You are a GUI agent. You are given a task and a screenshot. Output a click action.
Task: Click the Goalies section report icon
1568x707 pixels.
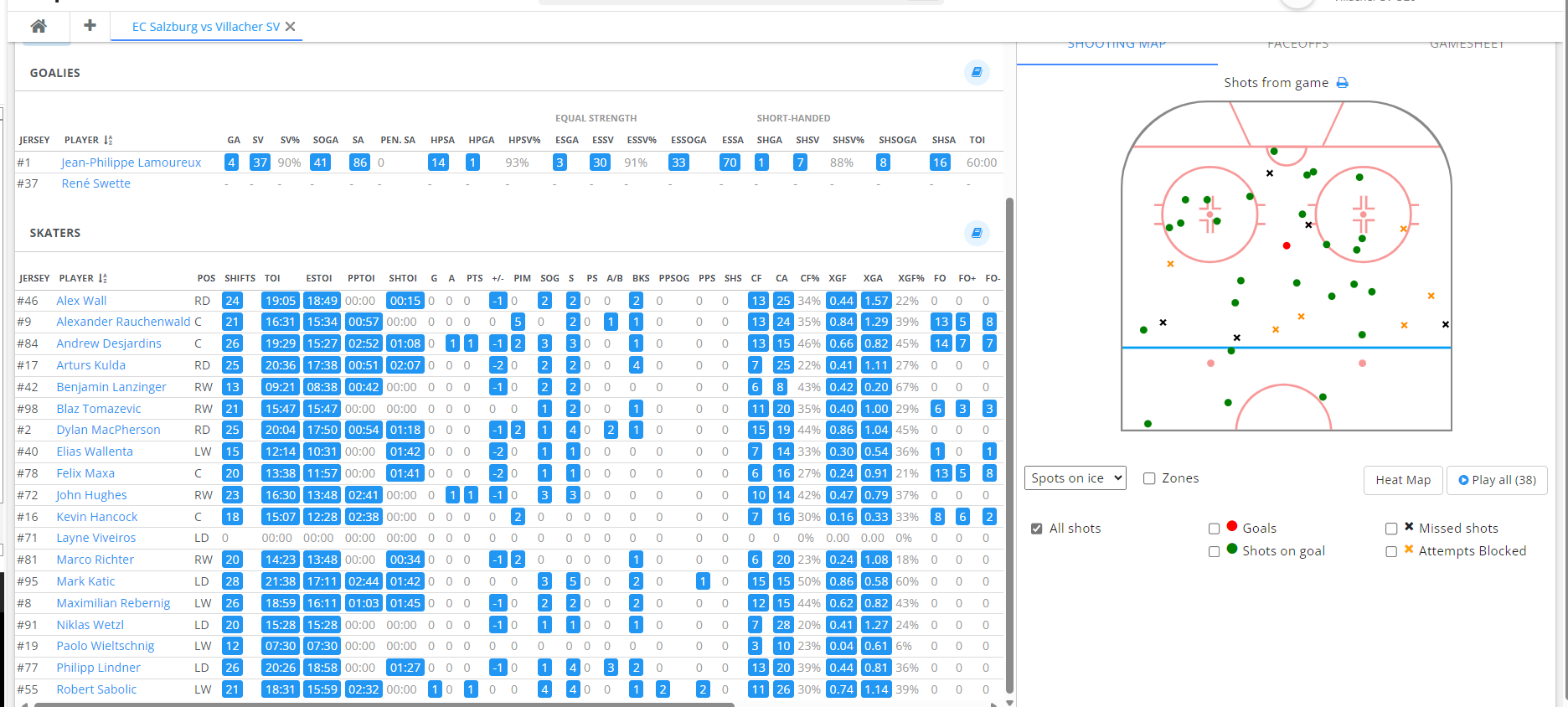click(x=977, y=73)
